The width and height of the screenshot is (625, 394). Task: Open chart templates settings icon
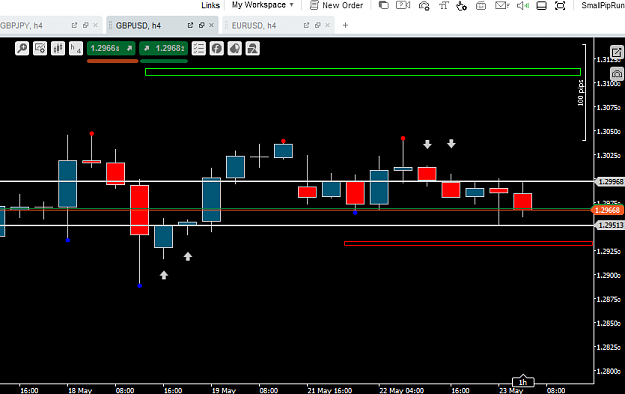pyautogui.click(x=40, y=48)
